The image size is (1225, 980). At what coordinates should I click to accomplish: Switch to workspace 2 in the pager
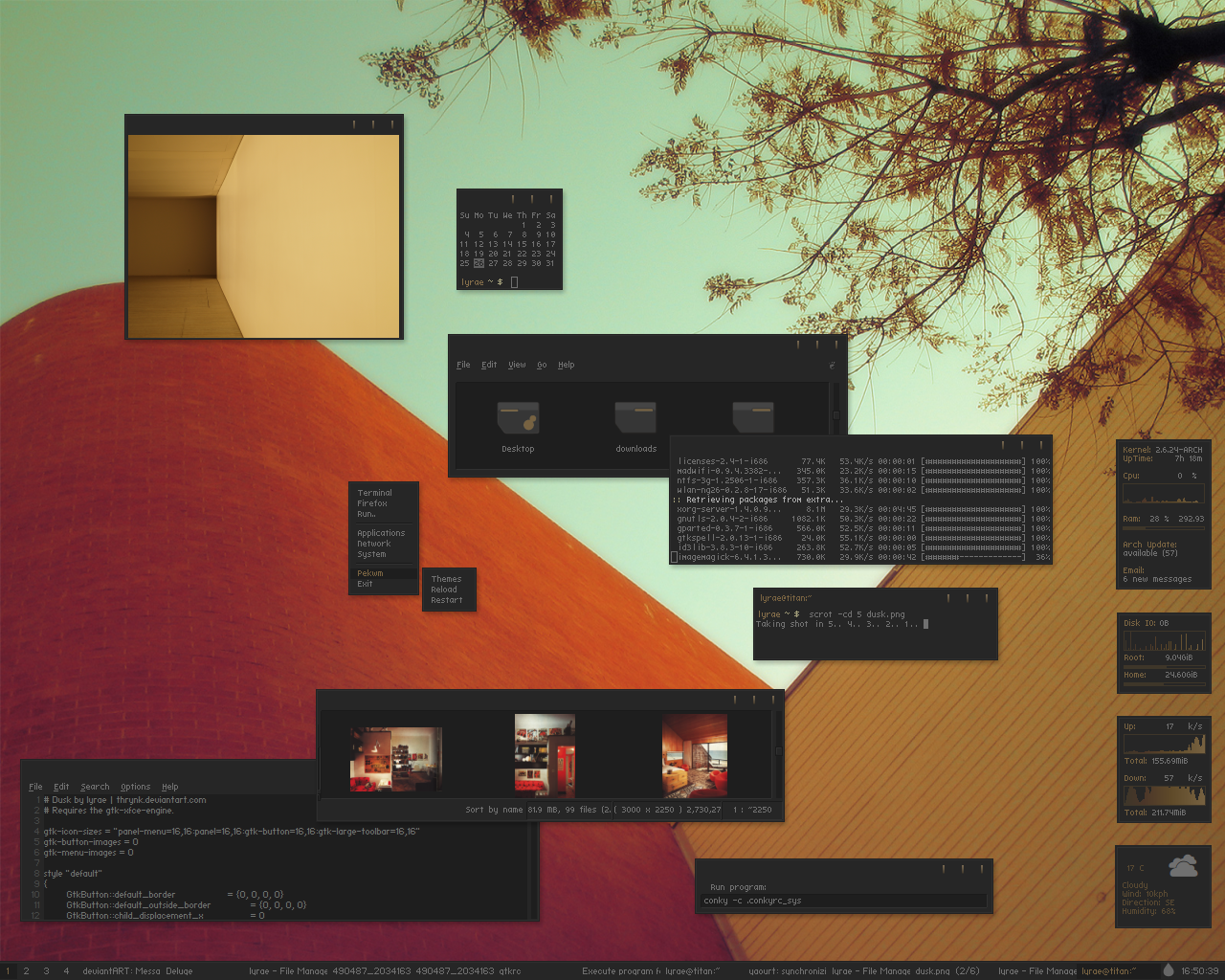(26, 970)
